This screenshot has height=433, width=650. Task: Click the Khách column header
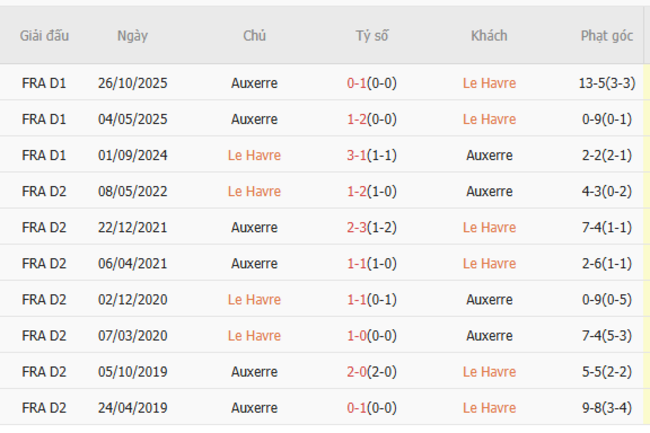[489, 36]
